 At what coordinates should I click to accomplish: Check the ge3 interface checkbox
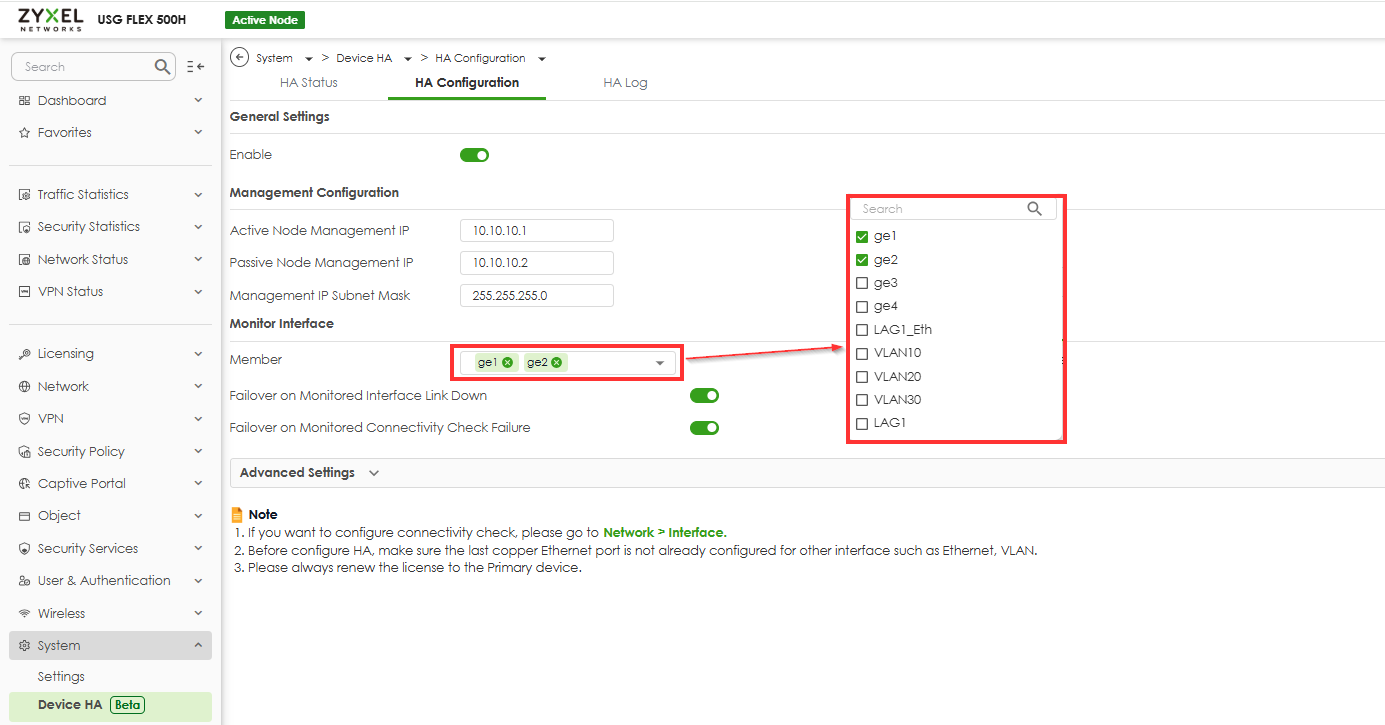tap(862, 282)
